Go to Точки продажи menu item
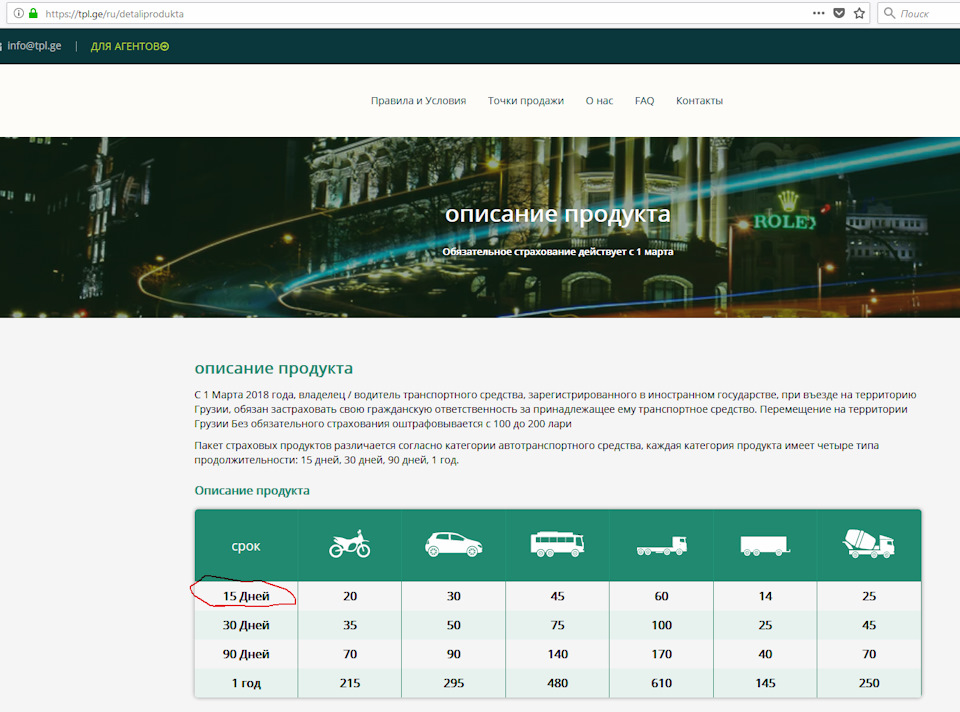 525,101
